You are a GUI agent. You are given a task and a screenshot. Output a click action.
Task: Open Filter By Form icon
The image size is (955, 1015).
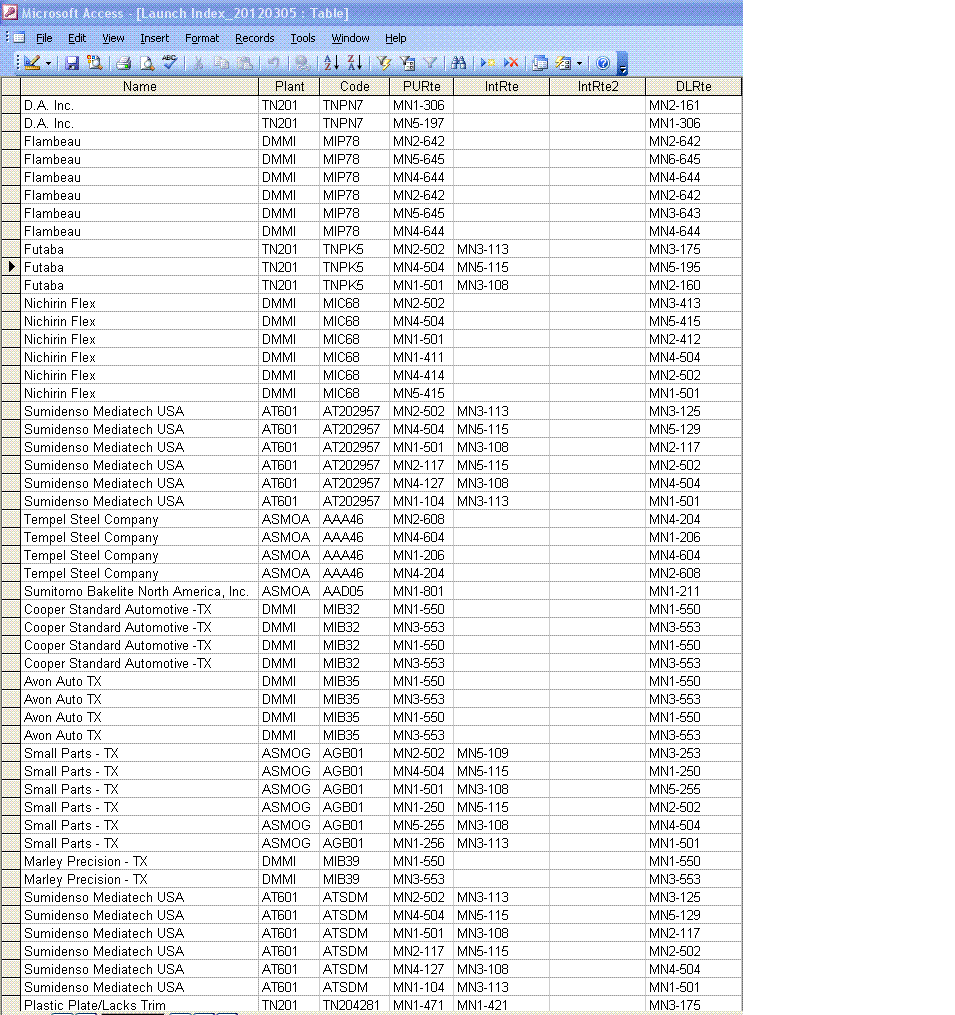click(407, 63)
